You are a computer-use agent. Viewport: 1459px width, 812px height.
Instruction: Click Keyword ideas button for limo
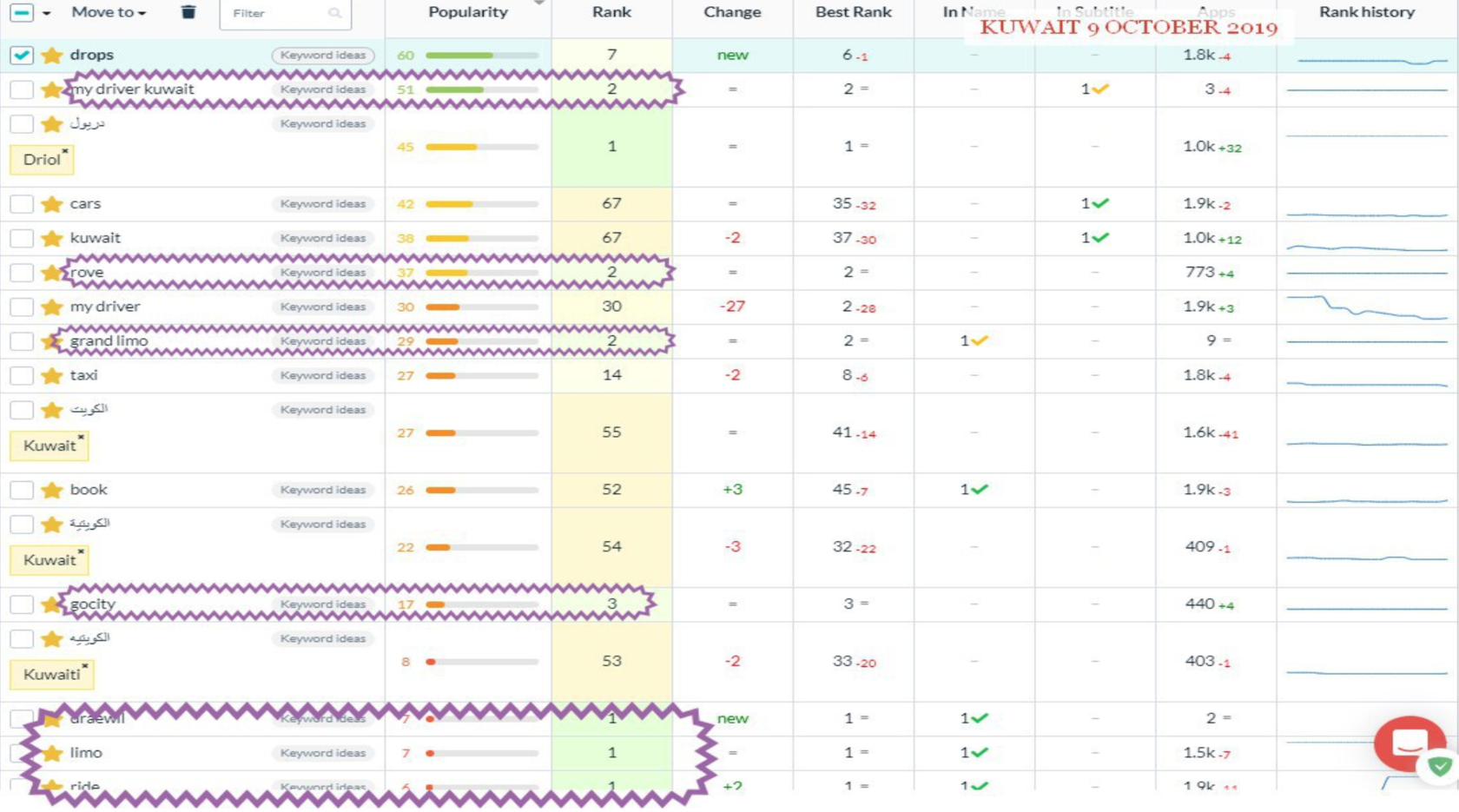tap(323, 753)
